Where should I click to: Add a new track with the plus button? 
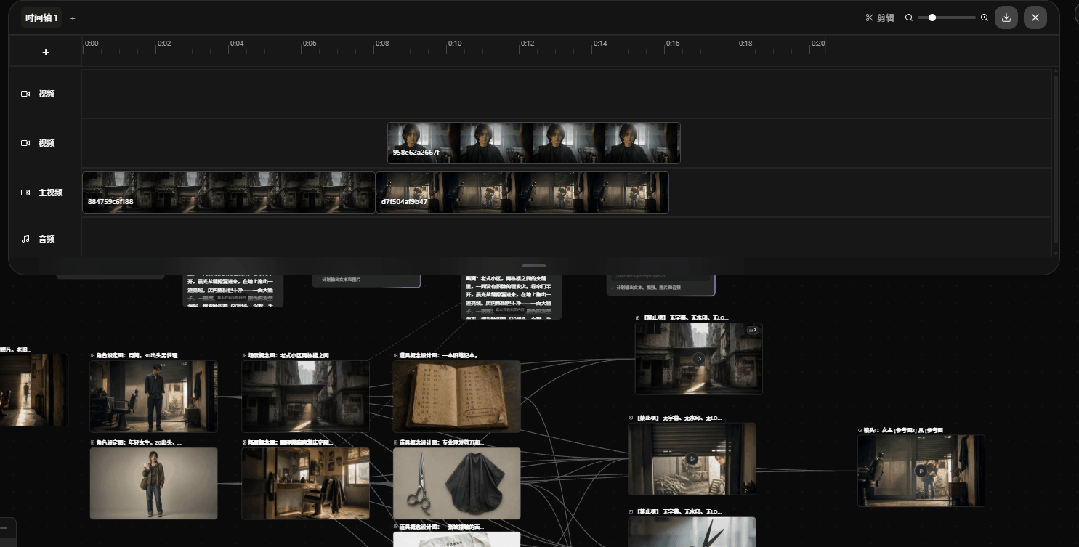45,52
